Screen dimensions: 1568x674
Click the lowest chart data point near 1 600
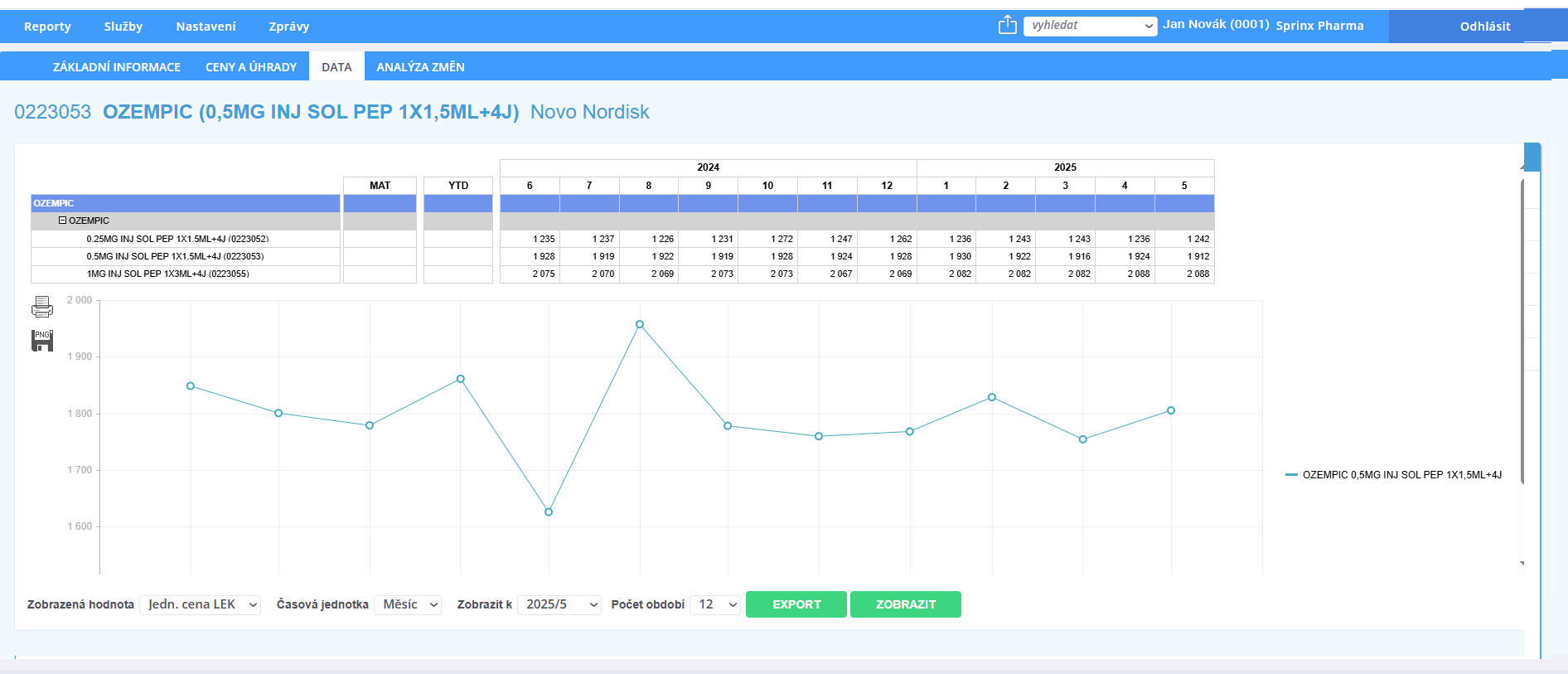tap(549, 512)
